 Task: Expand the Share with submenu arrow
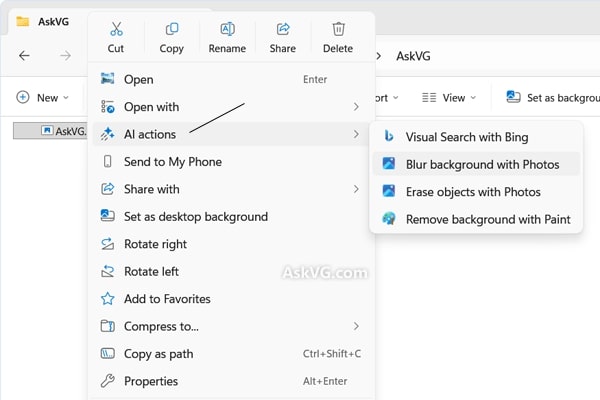point(356,189)
